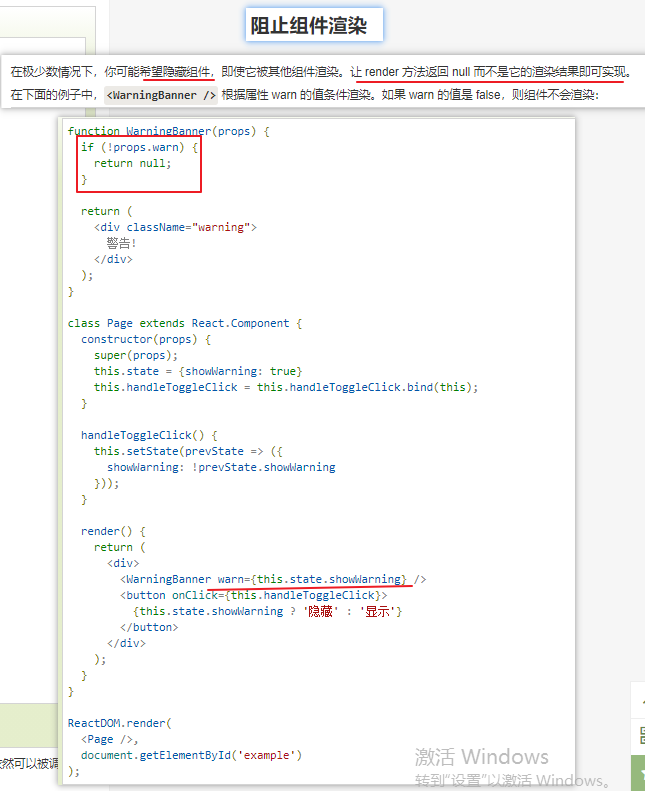Click the closing </button> tag
Image resolution: width=645 pixels, height=791 pixels.
point(149,628)
